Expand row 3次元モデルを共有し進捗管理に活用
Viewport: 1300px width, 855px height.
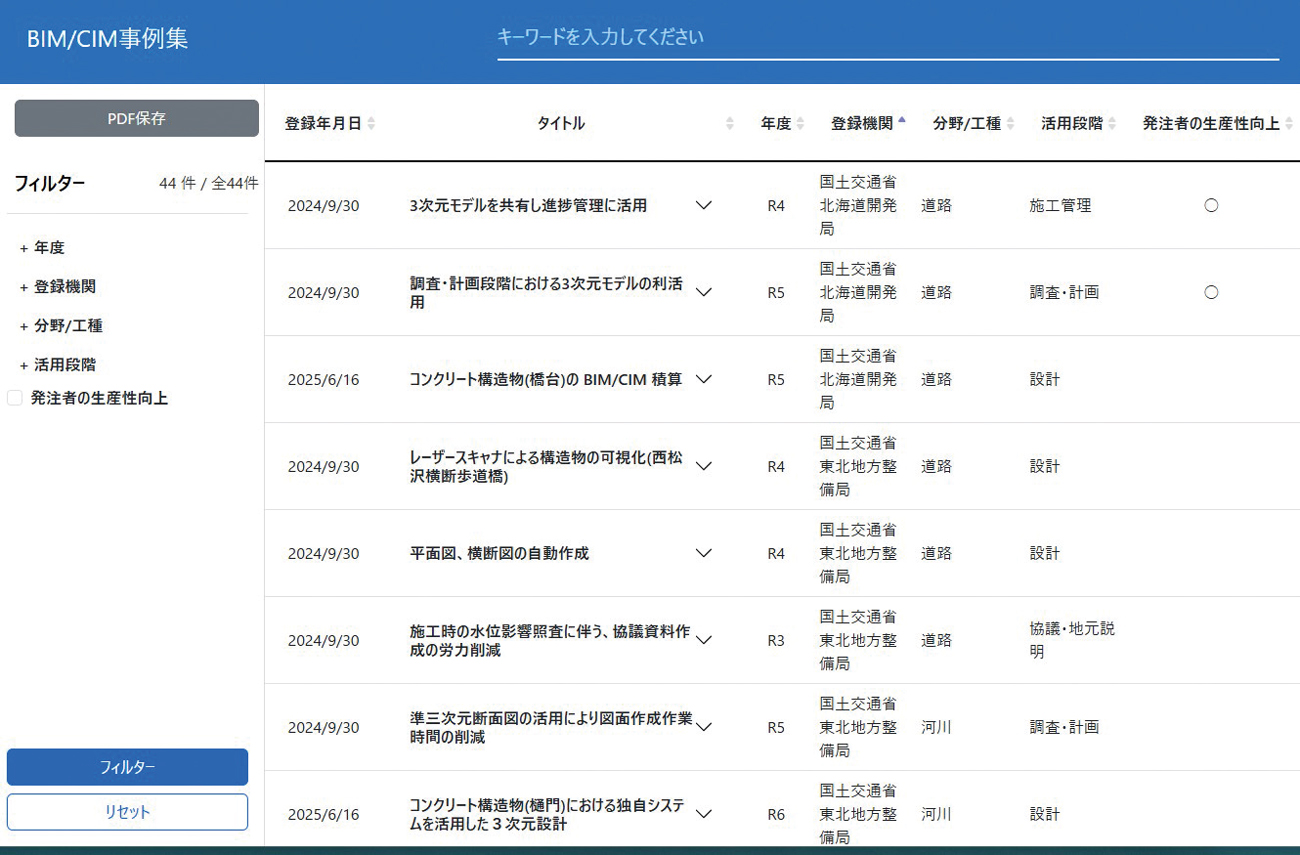[703, 205]
